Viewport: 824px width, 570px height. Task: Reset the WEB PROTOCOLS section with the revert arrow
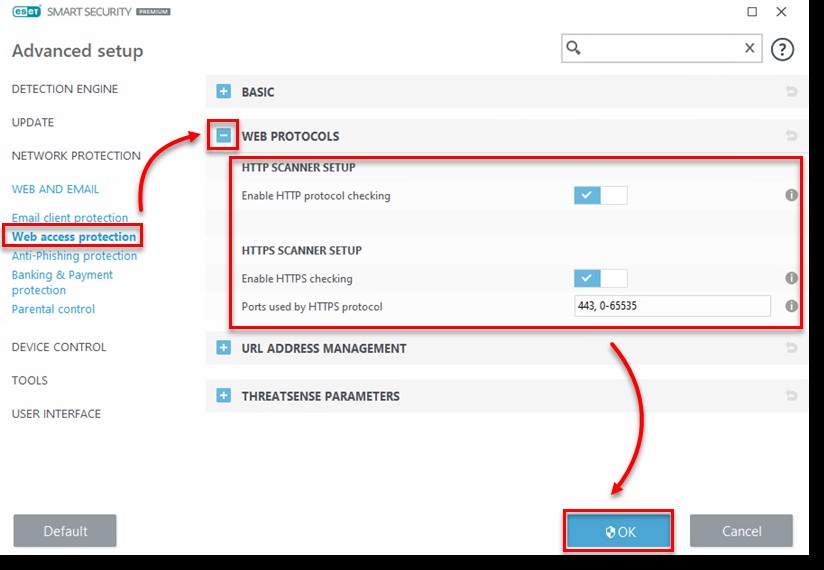(791, 136)
